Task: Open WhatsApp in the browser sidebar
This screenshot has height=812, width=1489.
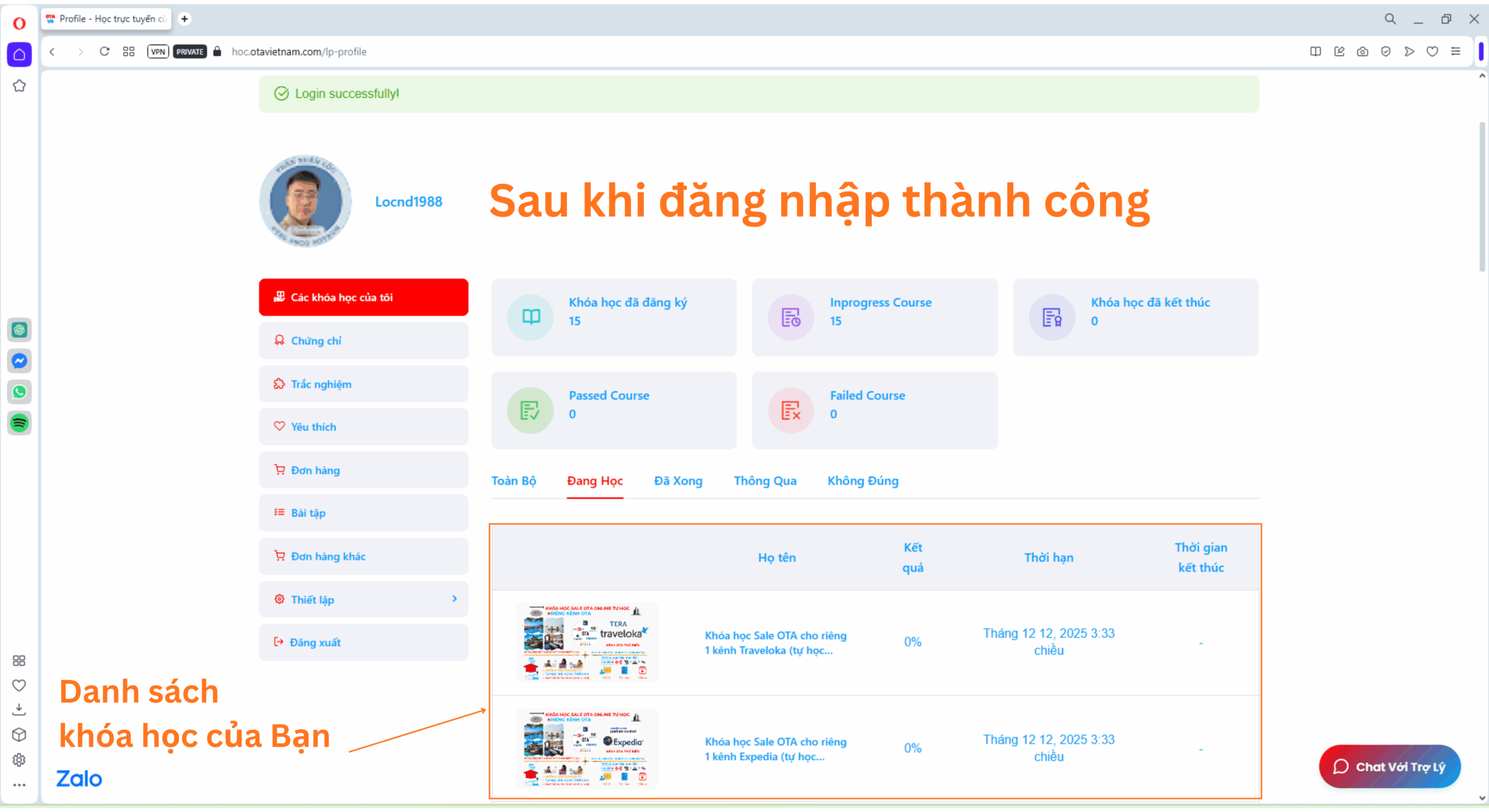Action: (19, 392)
